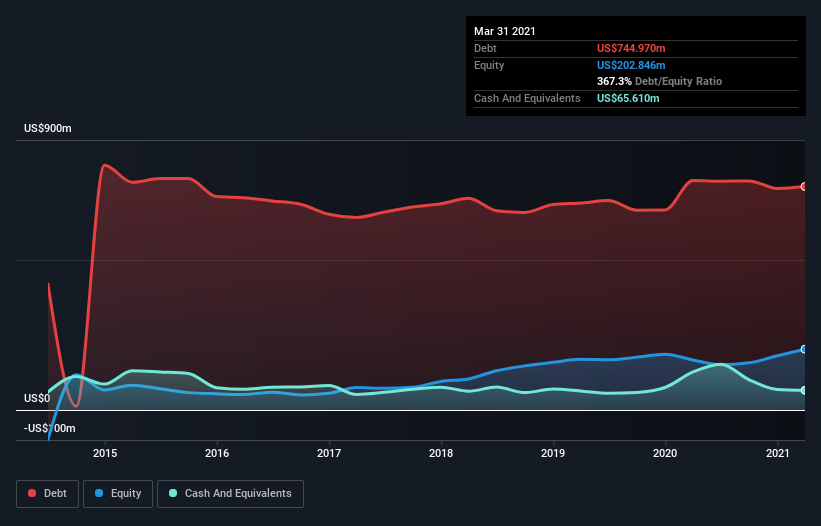The width and height of the screenshot is (821, 526).
Task: Click the US$744.970m debt value
Action: click(631, 48)
